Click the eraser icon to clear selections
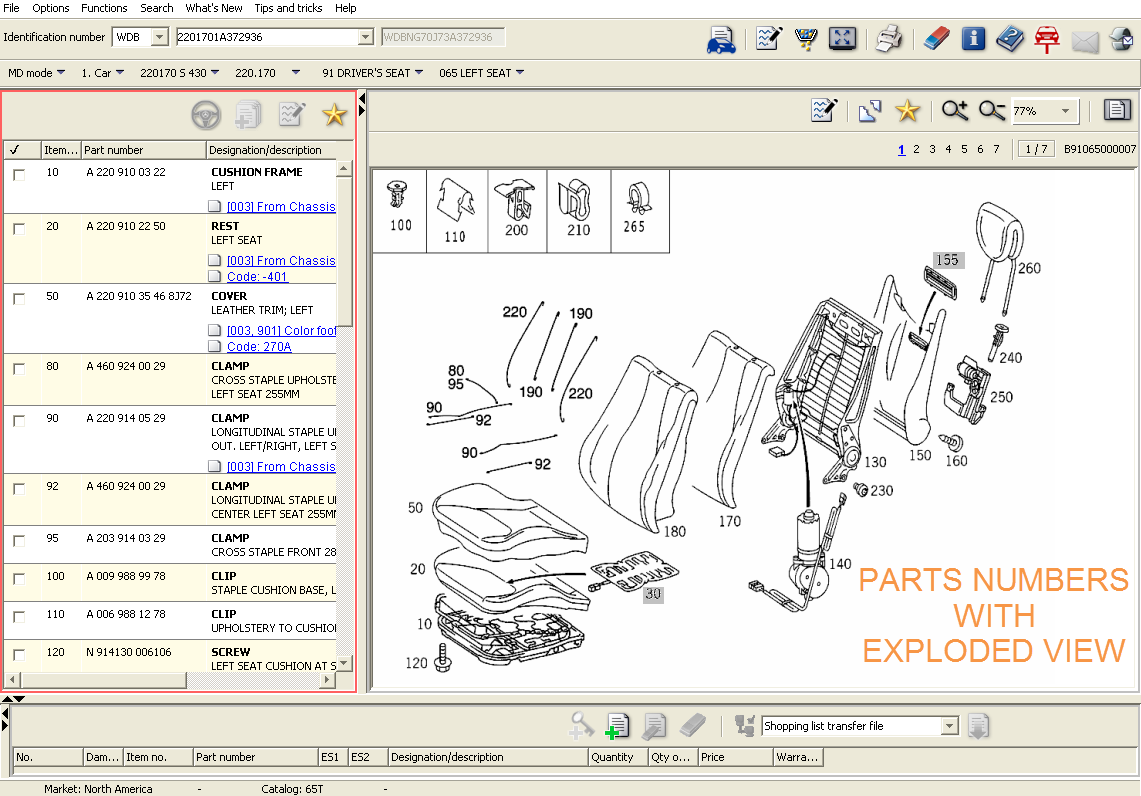 coord(937,39)
